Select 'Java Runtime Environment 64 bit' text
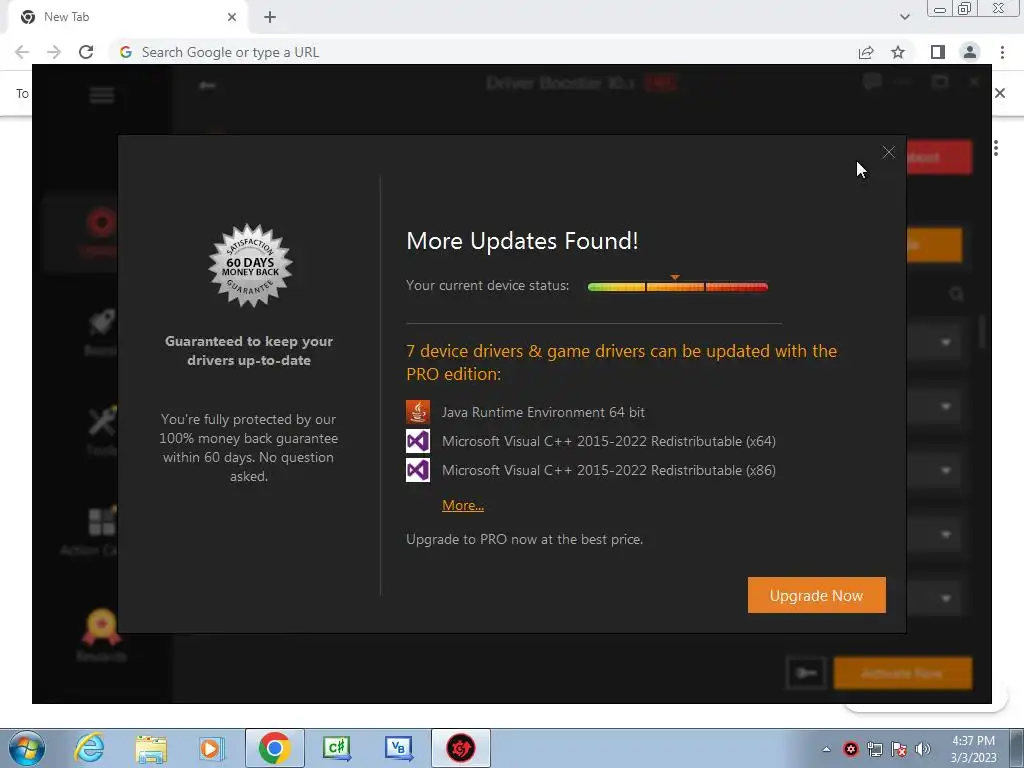 pyautogui.click(x=543, y=412)
